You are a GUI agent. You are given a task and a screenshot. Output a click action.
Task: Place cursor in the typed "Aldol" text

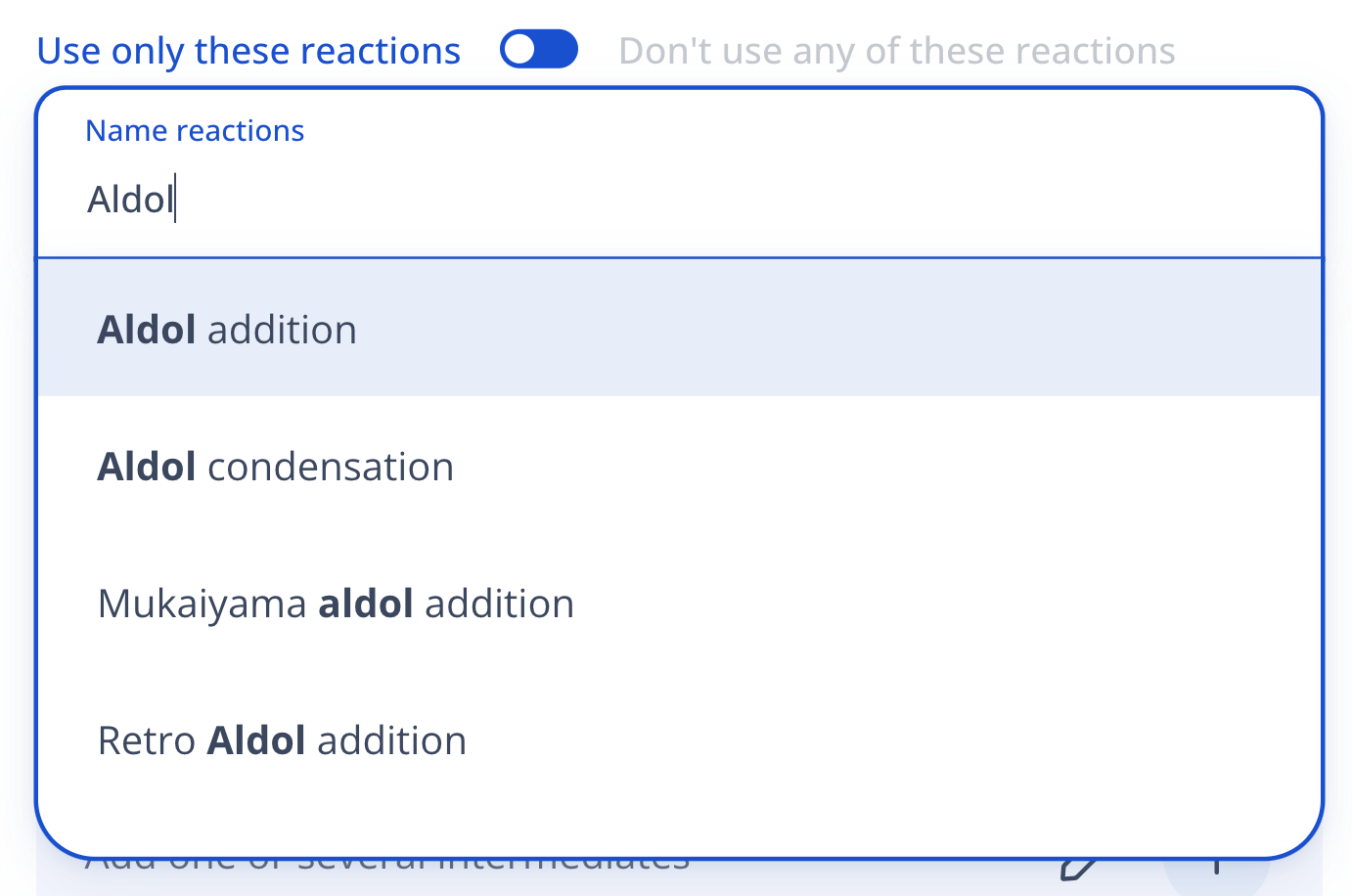(129, 200)
